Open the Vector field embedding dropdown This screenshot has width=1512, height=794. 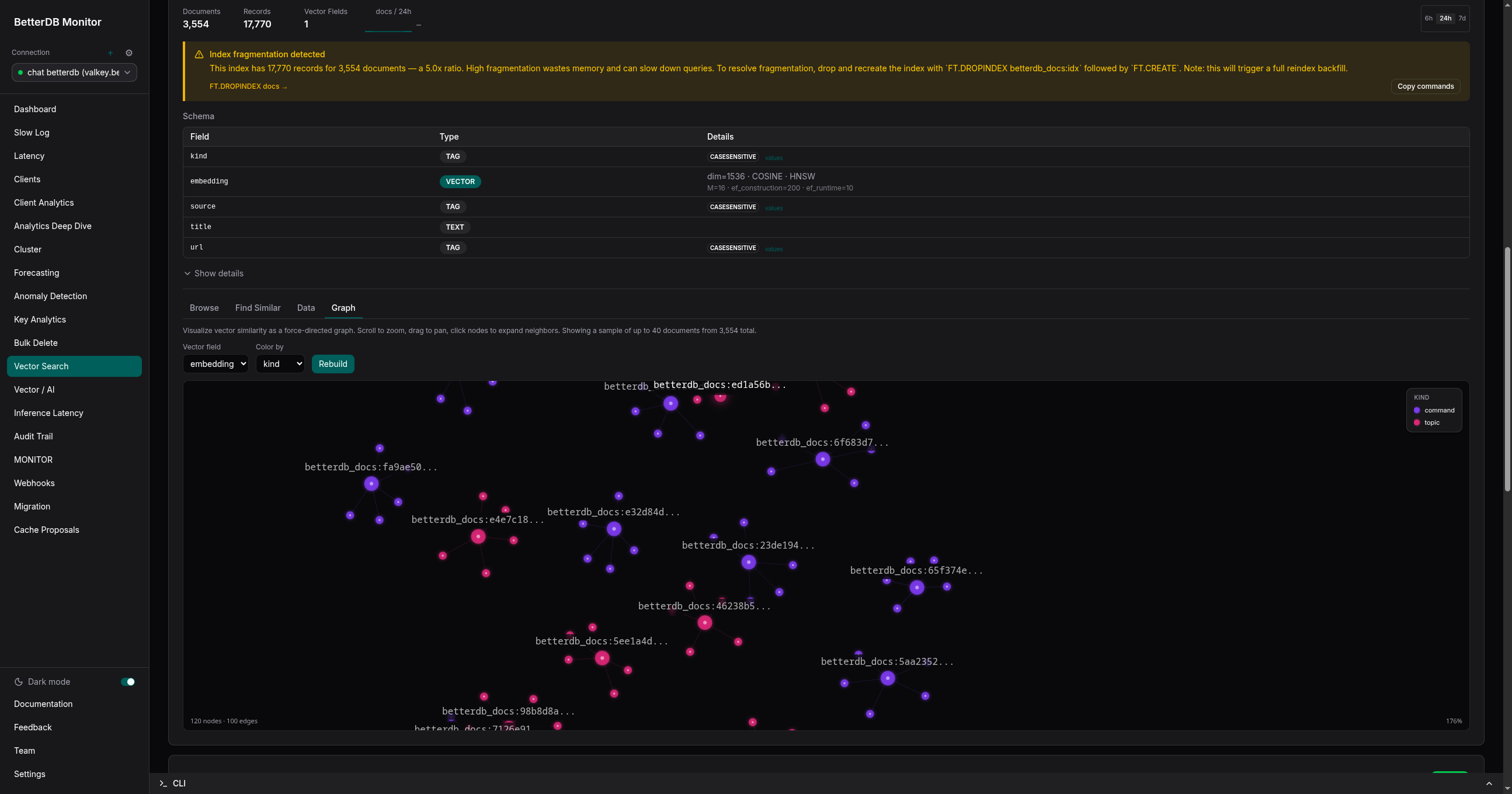[x=215, y=364]
